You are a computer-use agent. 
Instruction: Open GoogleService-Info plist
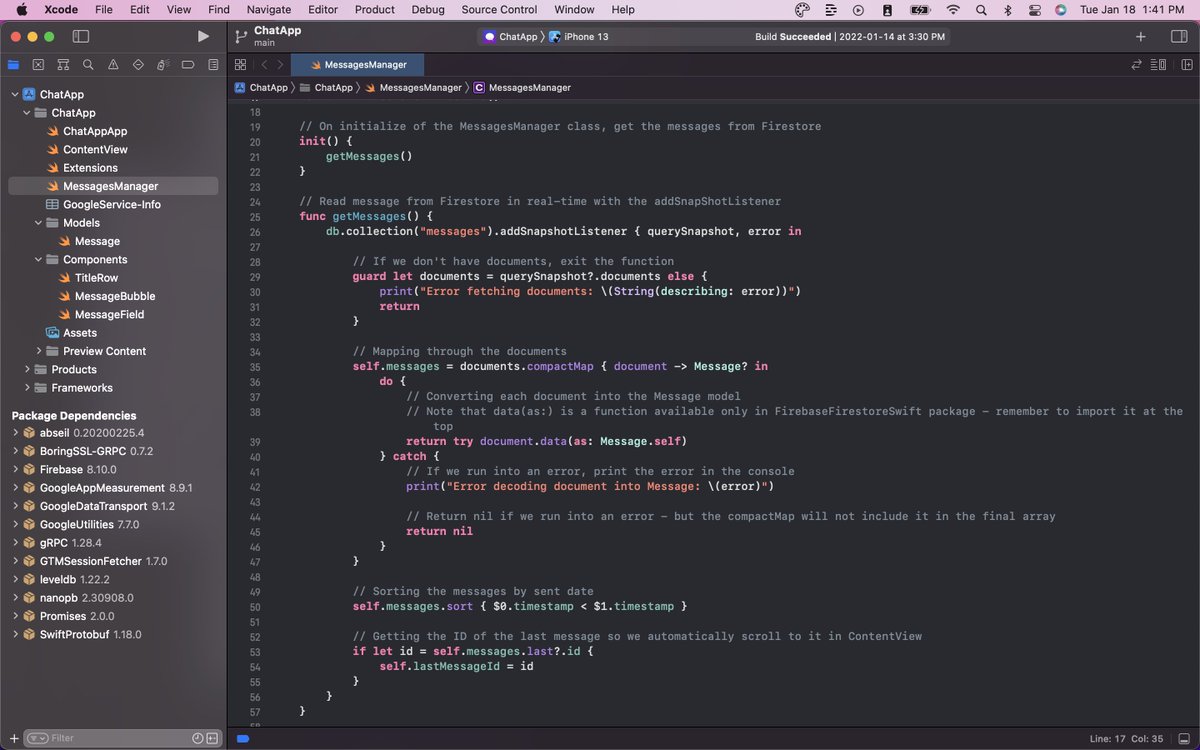pyautogui.click(x=112, y=205)
